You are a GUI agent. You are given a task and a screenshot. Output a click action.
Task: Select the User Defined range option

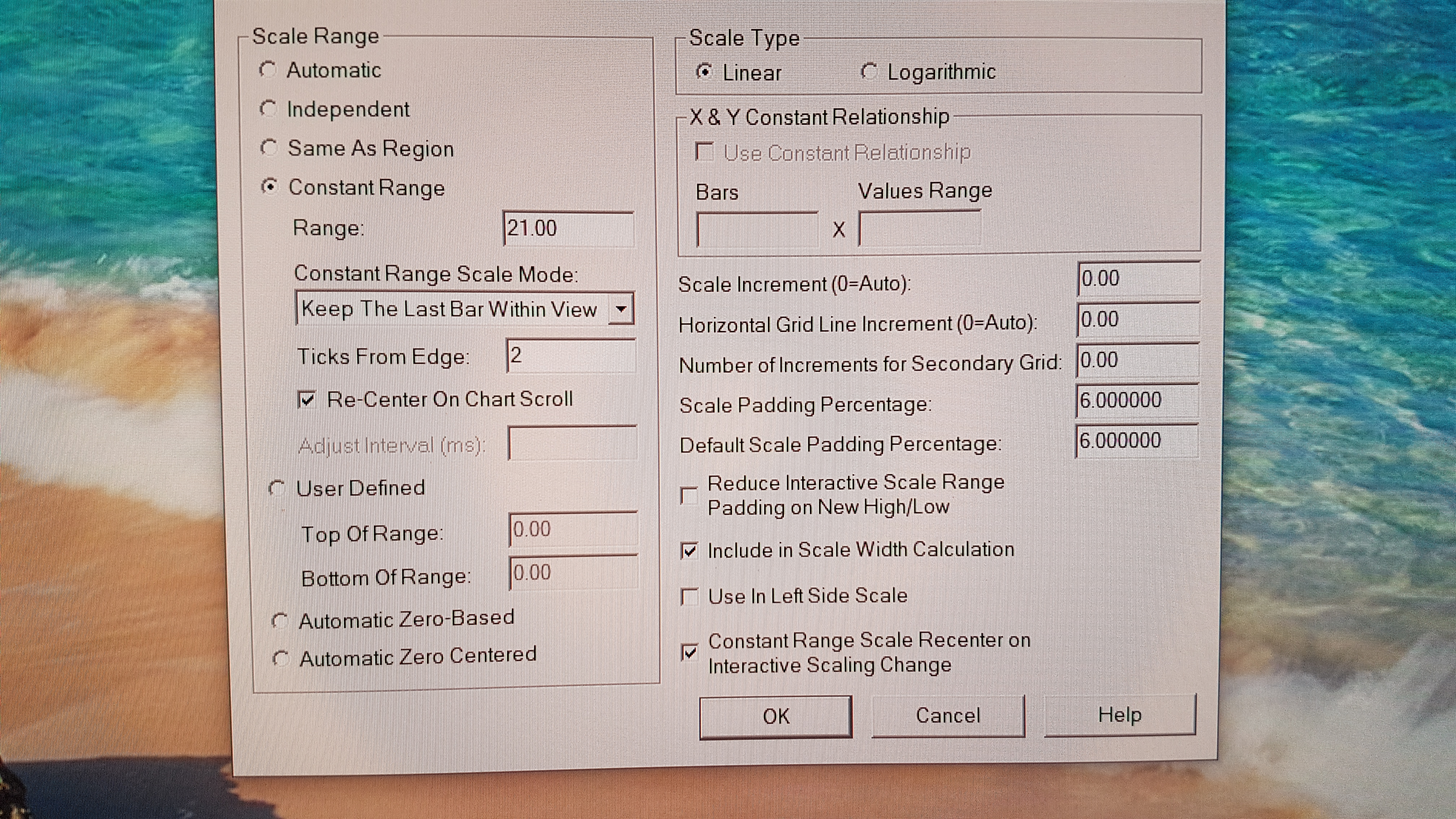point(276,488)
